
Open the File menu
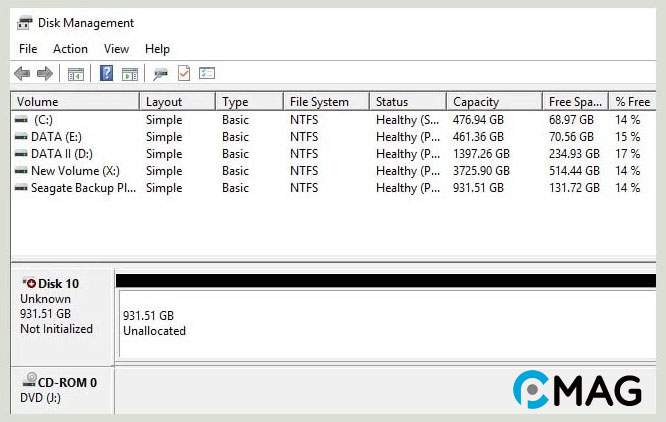pyautogui.click(x=28, y=48)
